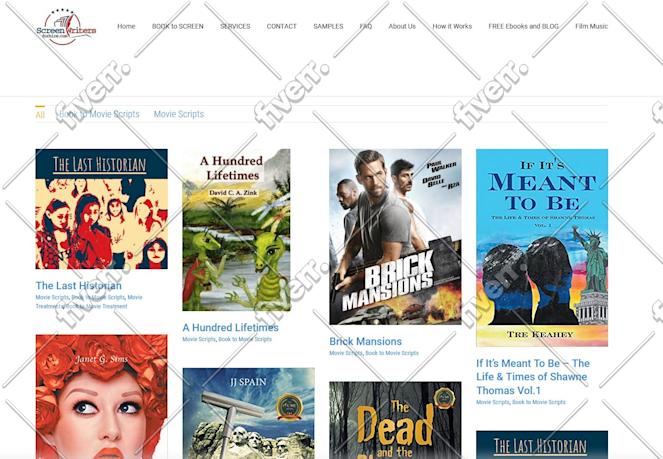Open A Hundred Lifetimes cover image
The height and width of the screenshot is (459, 663).
tap(236, 230)
